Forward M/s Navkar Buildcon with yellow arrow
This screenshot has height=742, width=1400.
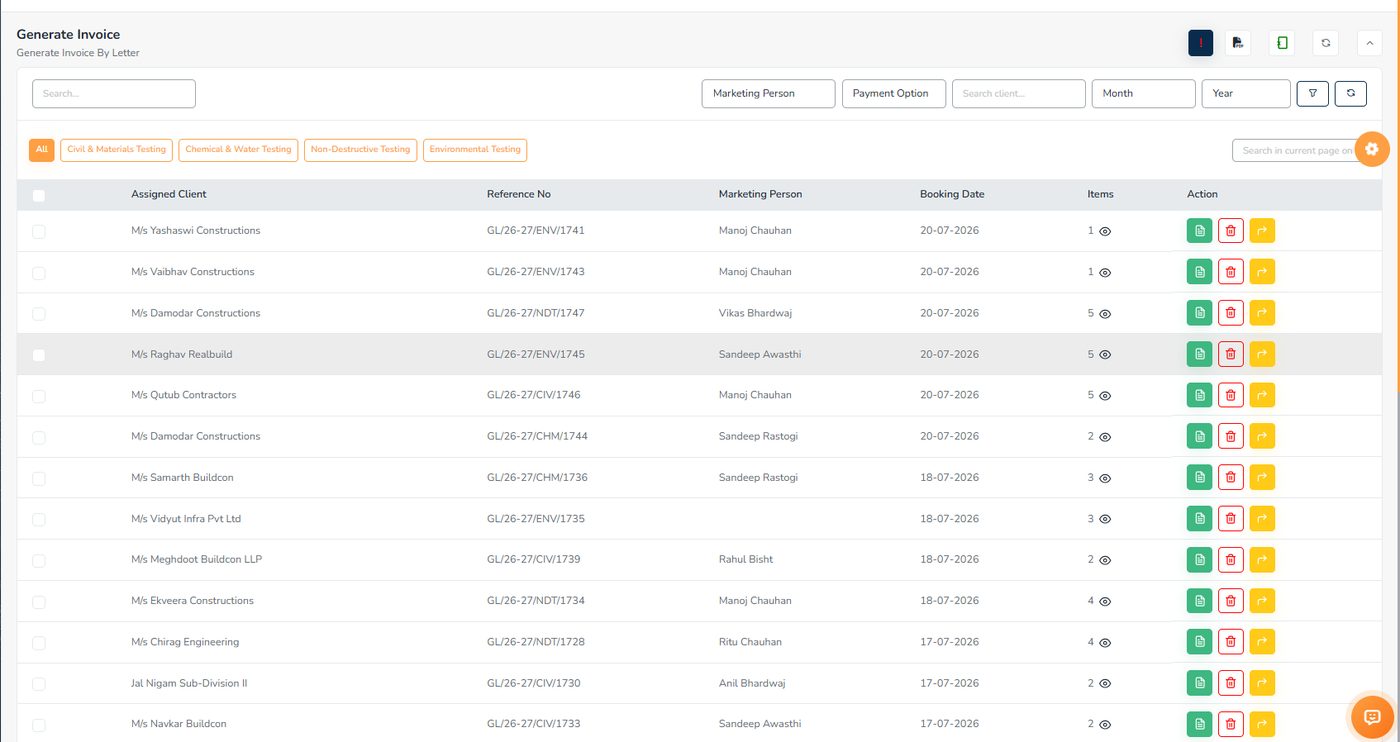1262,724
